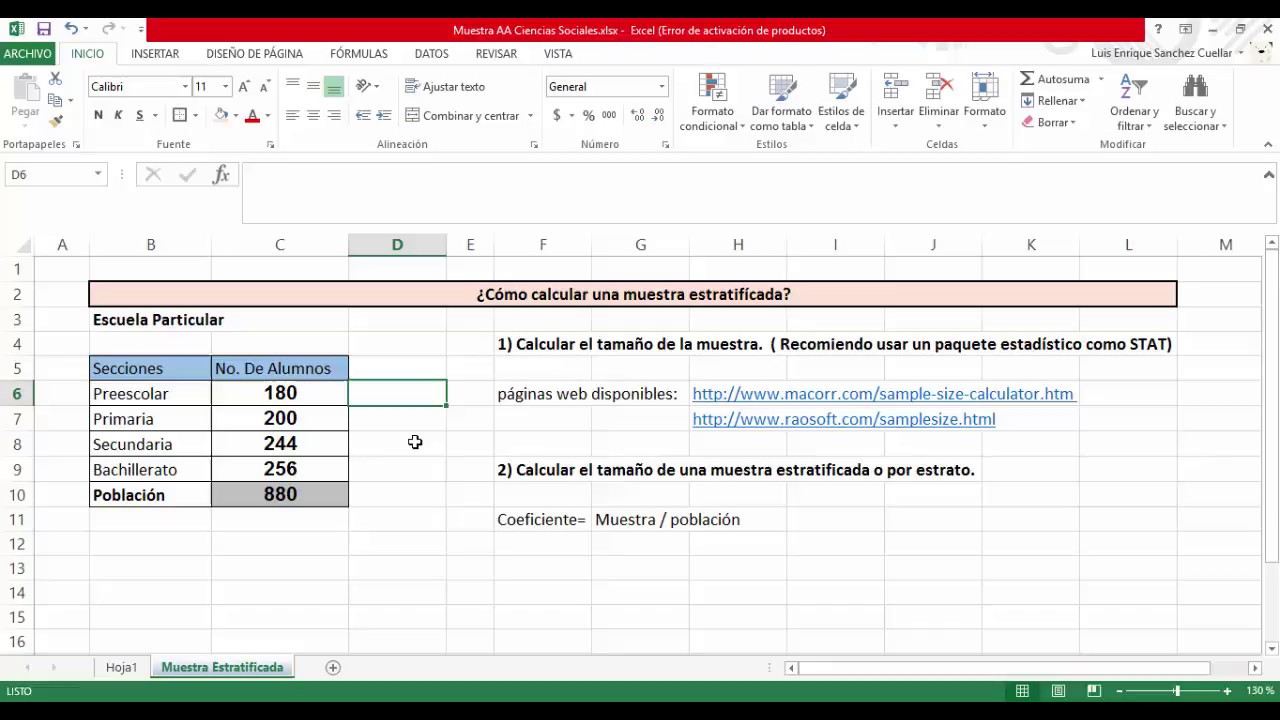Expand Combinar y centrar options
This screenshot has width=1280, height=720.
coord(530,116)
